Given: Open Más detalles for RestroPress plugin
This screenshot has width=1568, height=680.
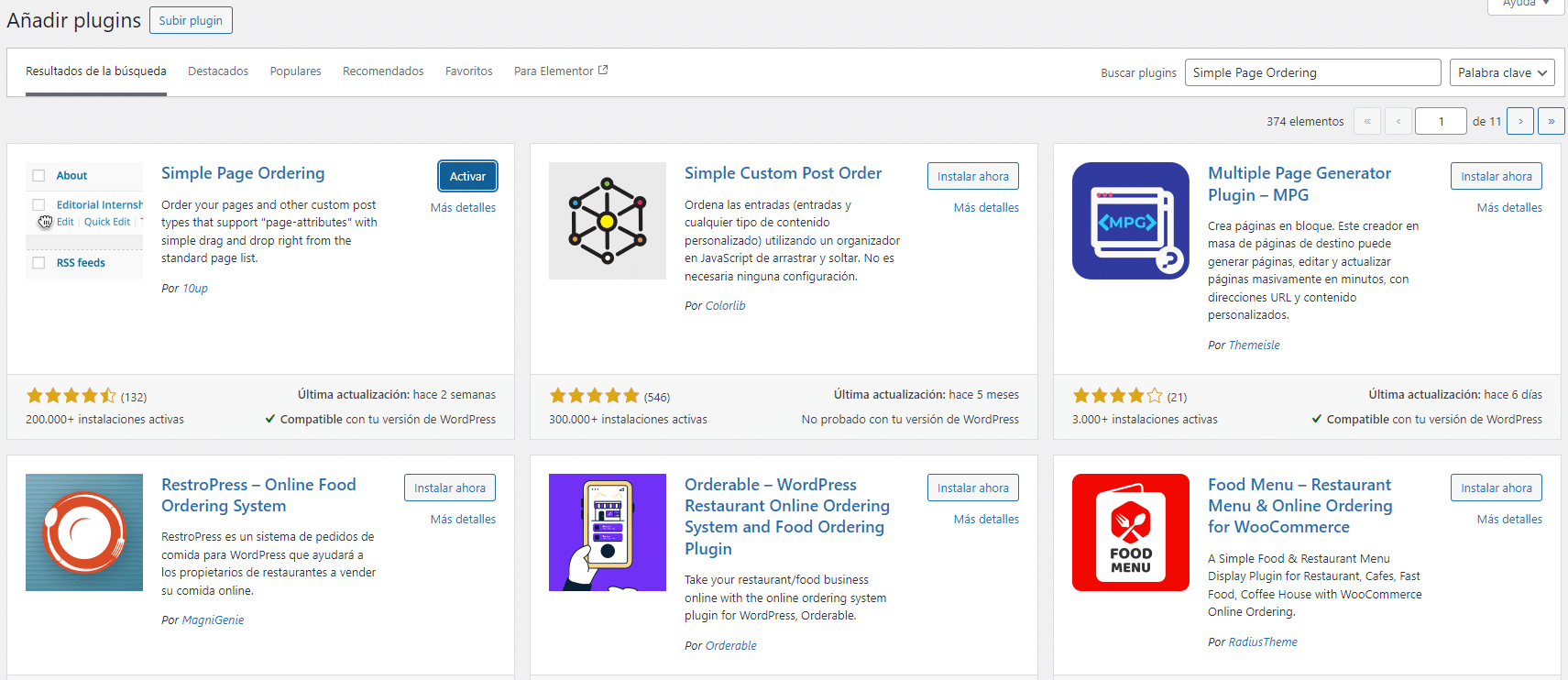Looking at the screenshot, I should click(x=463, y=520).
